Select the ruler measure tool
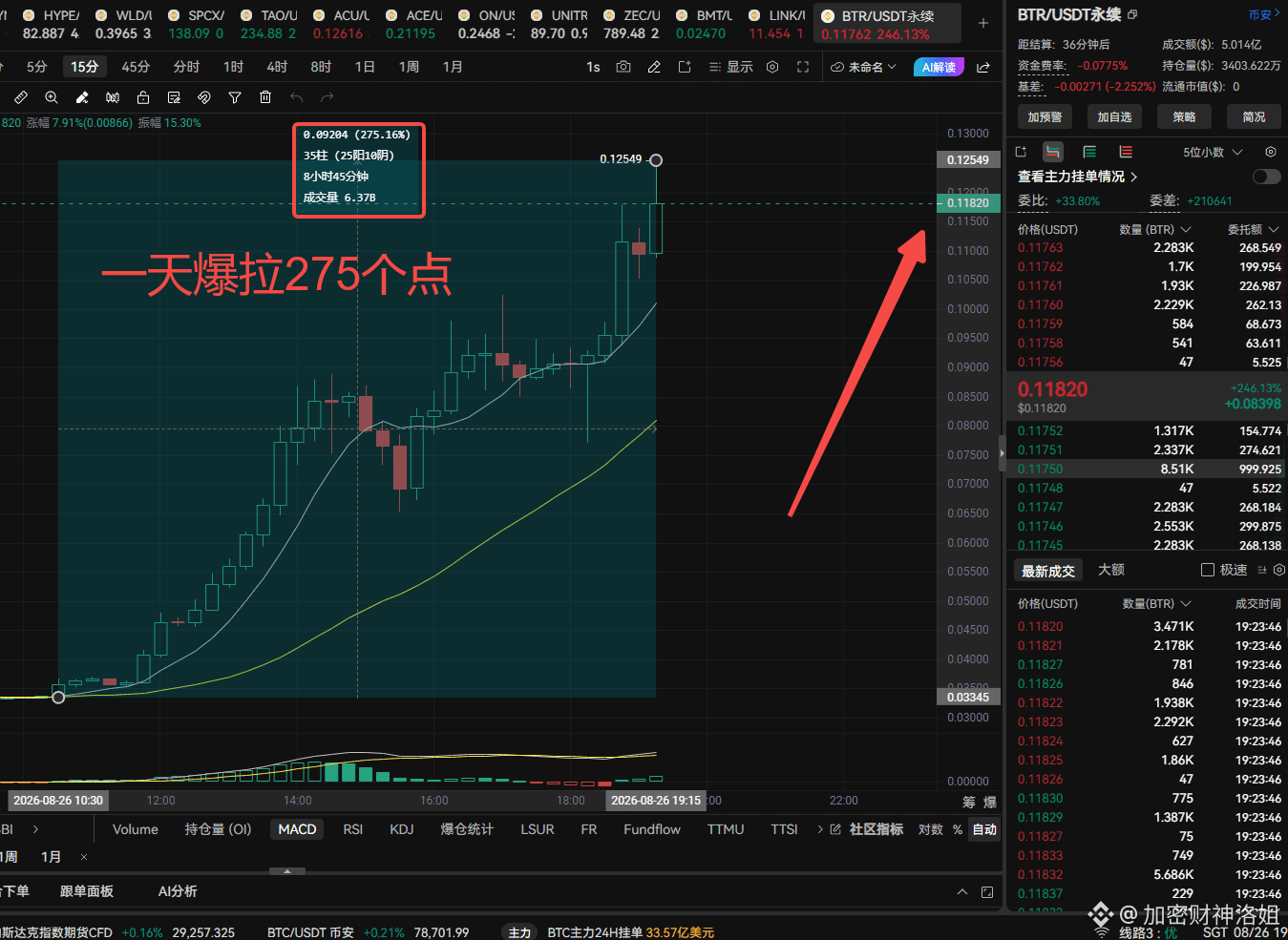 [x=21, y=97]
